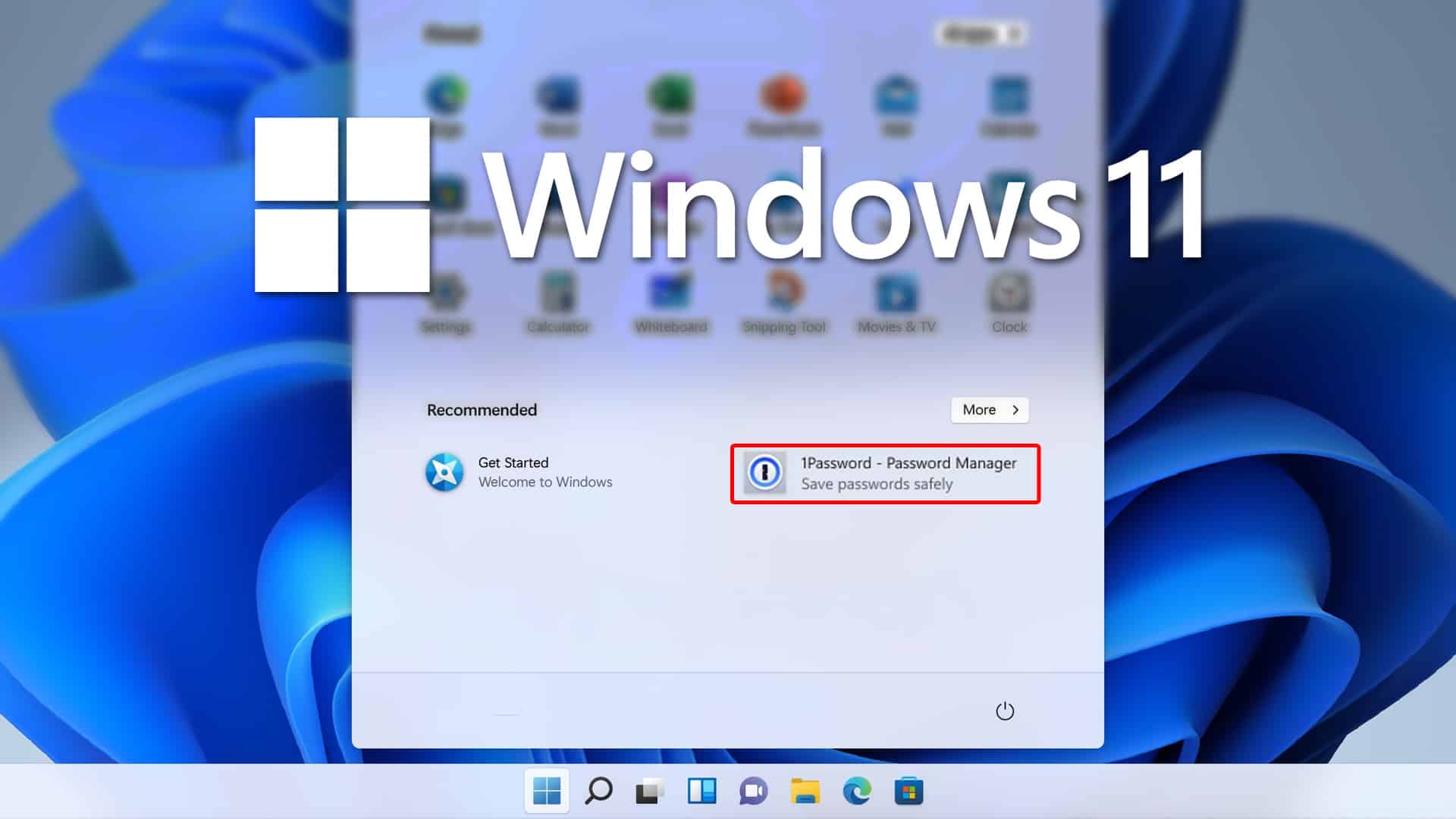The width and height of the screenshot is (1456, 819).
Task: Show All apps list
Action: point(981,33)
